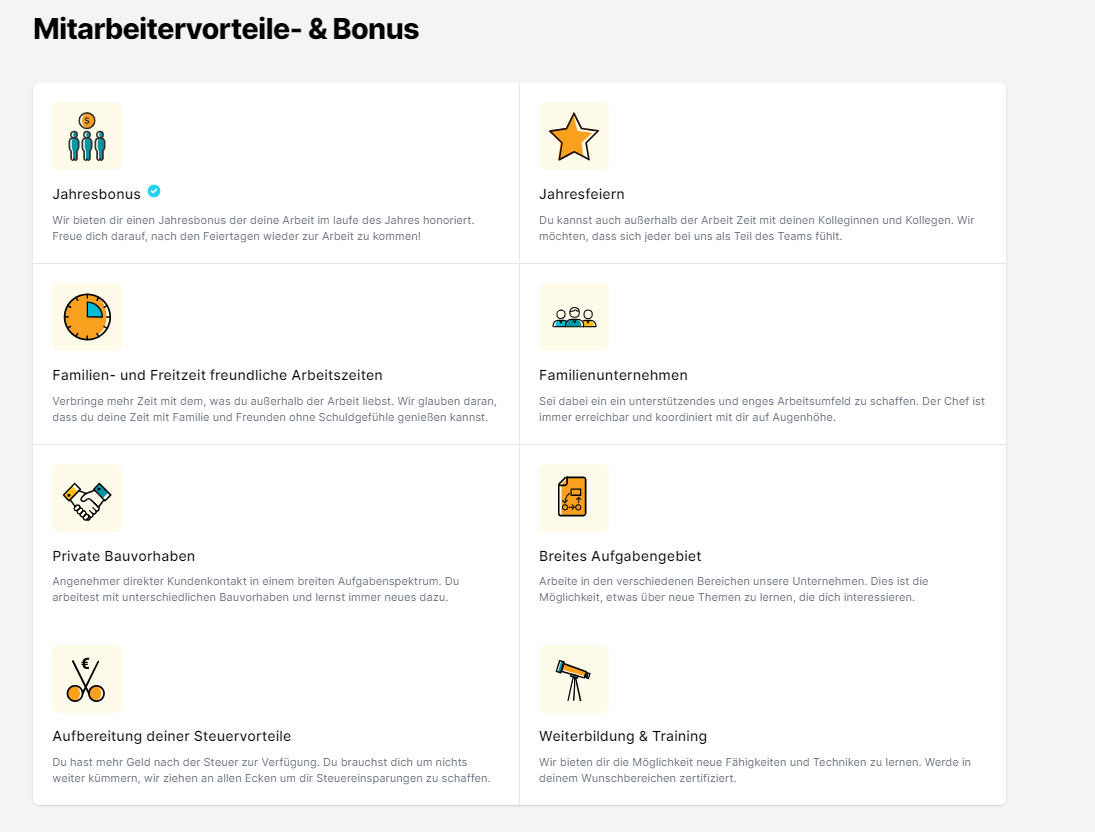
Task: Click the orange star Jahresfeiern icon
Action: click(x=574, y=136)
